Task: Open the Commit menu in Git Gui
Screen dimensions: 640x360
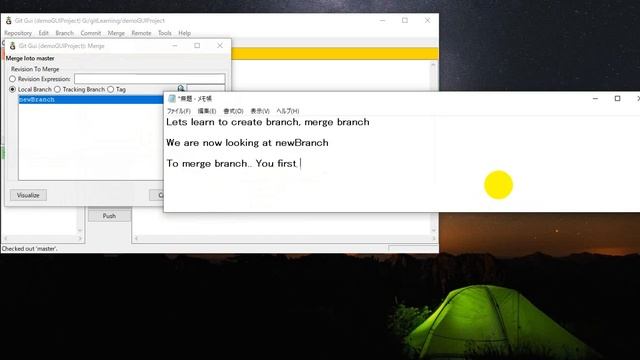Action: click(91, 33)
